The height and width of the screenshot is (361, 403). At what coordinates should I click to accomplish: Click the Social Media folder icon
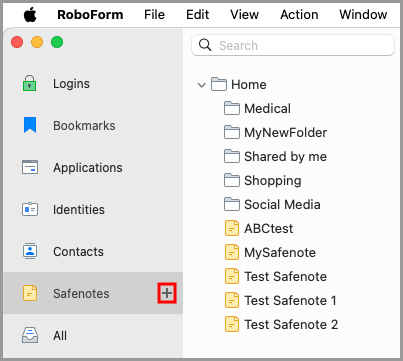pos(232,204)
